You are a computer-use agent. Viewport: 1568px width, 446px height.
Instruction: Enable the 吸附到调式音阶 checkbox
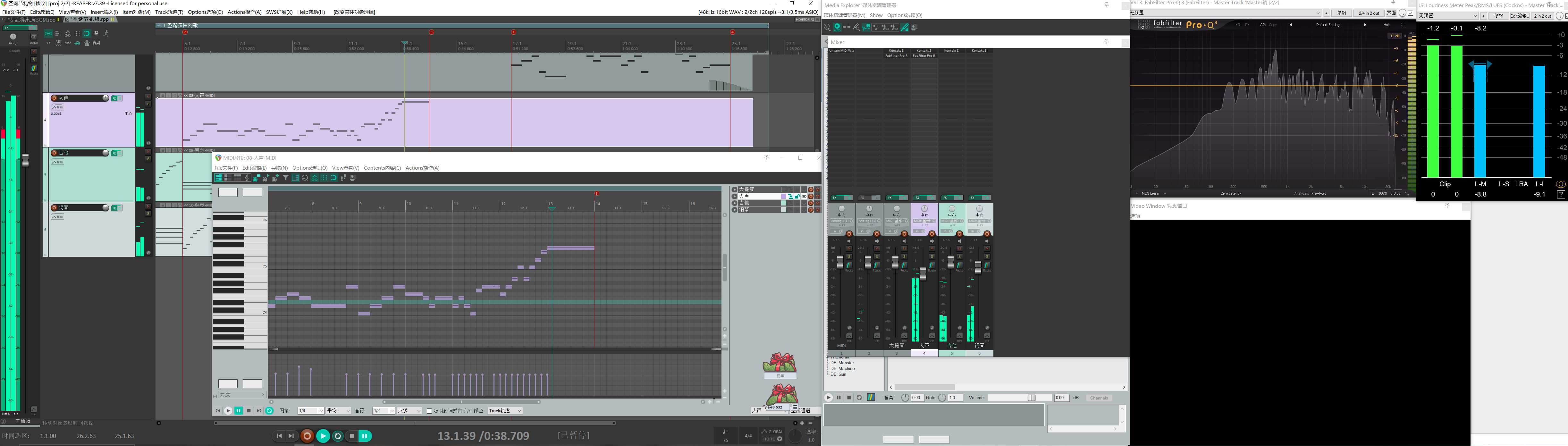pos(429,411)
